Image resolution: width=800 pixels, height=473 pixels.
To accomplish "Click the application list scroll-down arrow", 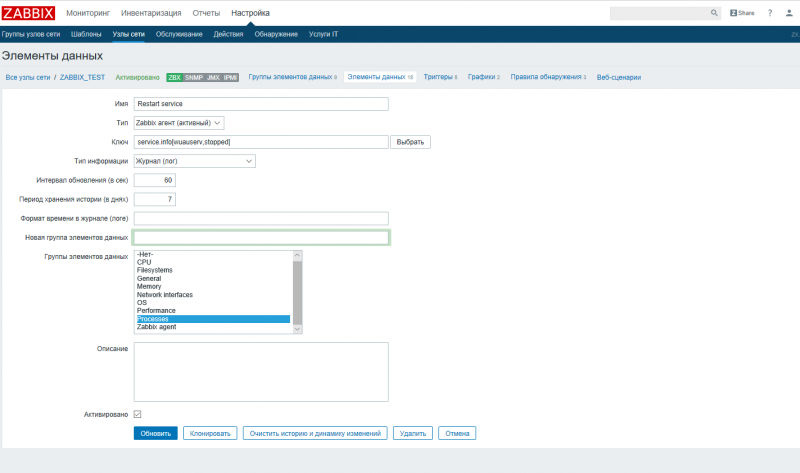I will tap(297, 329).
